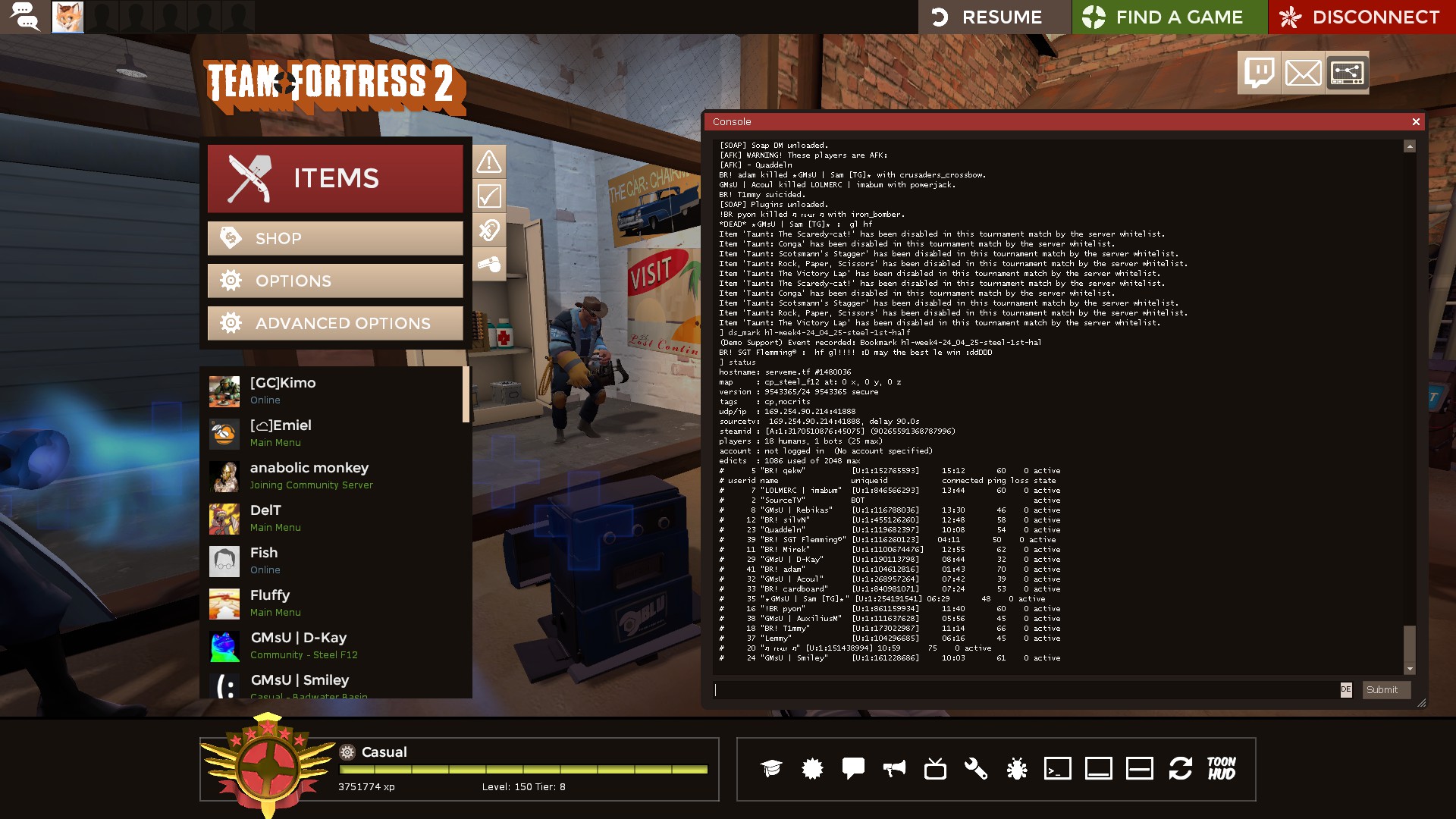Click the reload HUD arrows icon
The image size is (1456, 819).
click(1180, 769)
